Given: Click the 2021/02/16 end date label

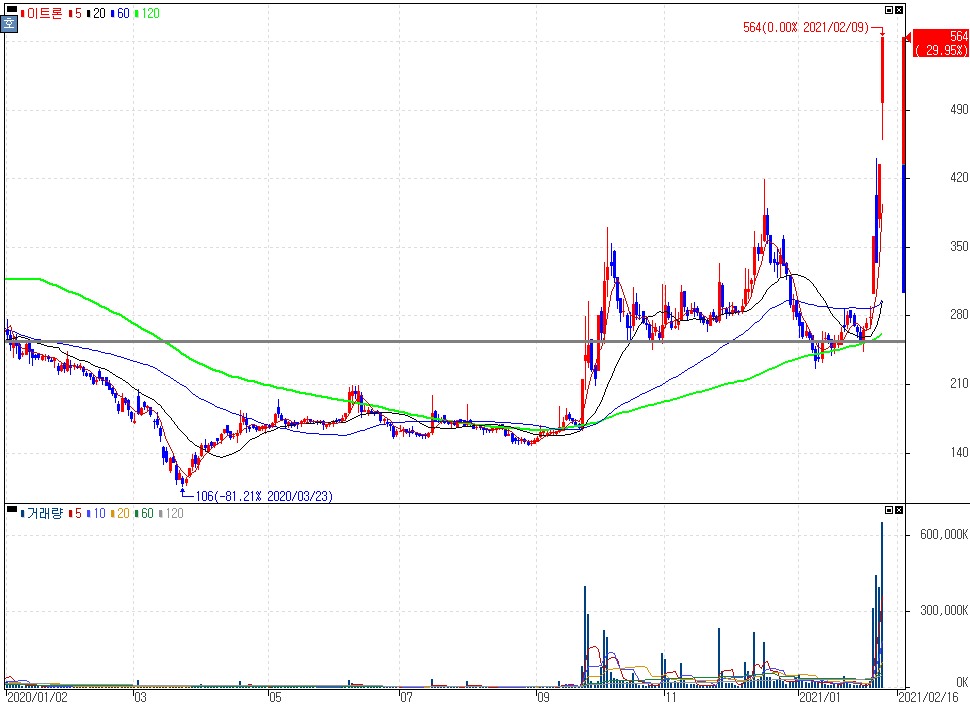Looking at the screenshot, I should pyautogui.click(x=930, y=697).
